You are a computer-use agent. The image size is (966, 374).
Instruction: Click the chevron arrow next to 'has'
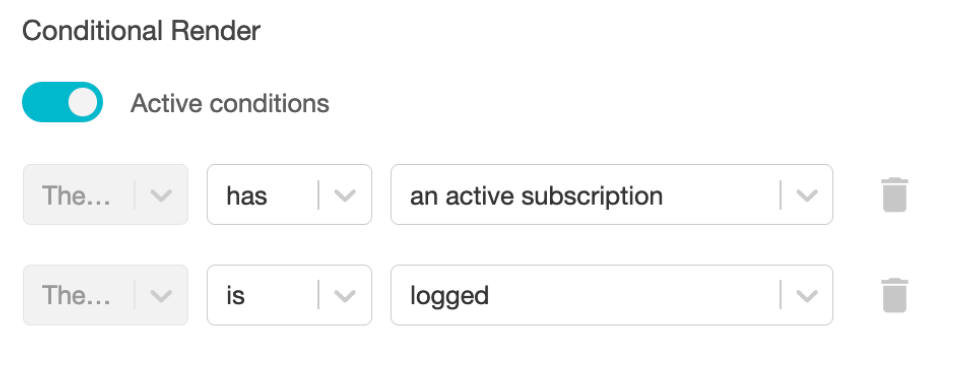[345, 195]
